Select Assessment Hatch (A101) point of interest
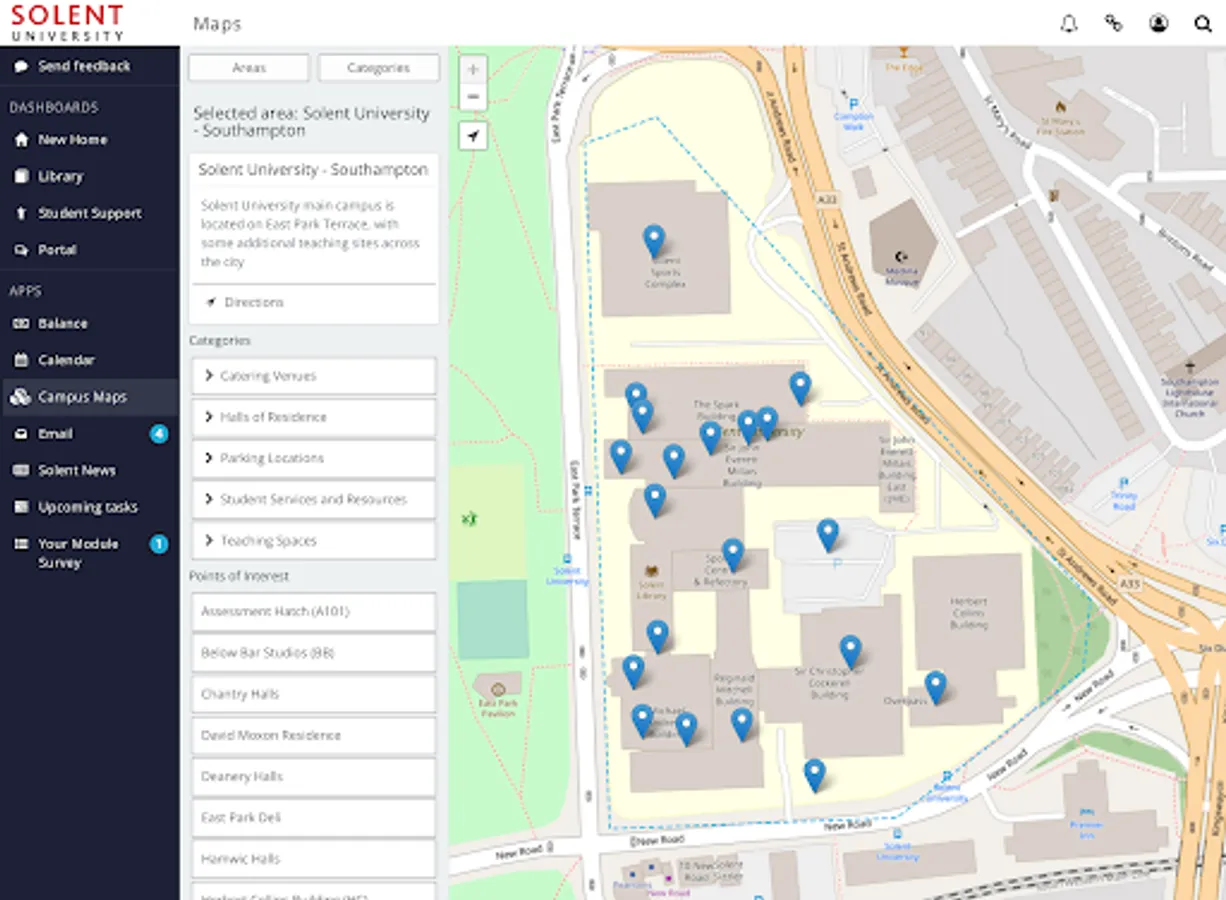This screenshot has height=900, width=1226. [x=314, y=611]
